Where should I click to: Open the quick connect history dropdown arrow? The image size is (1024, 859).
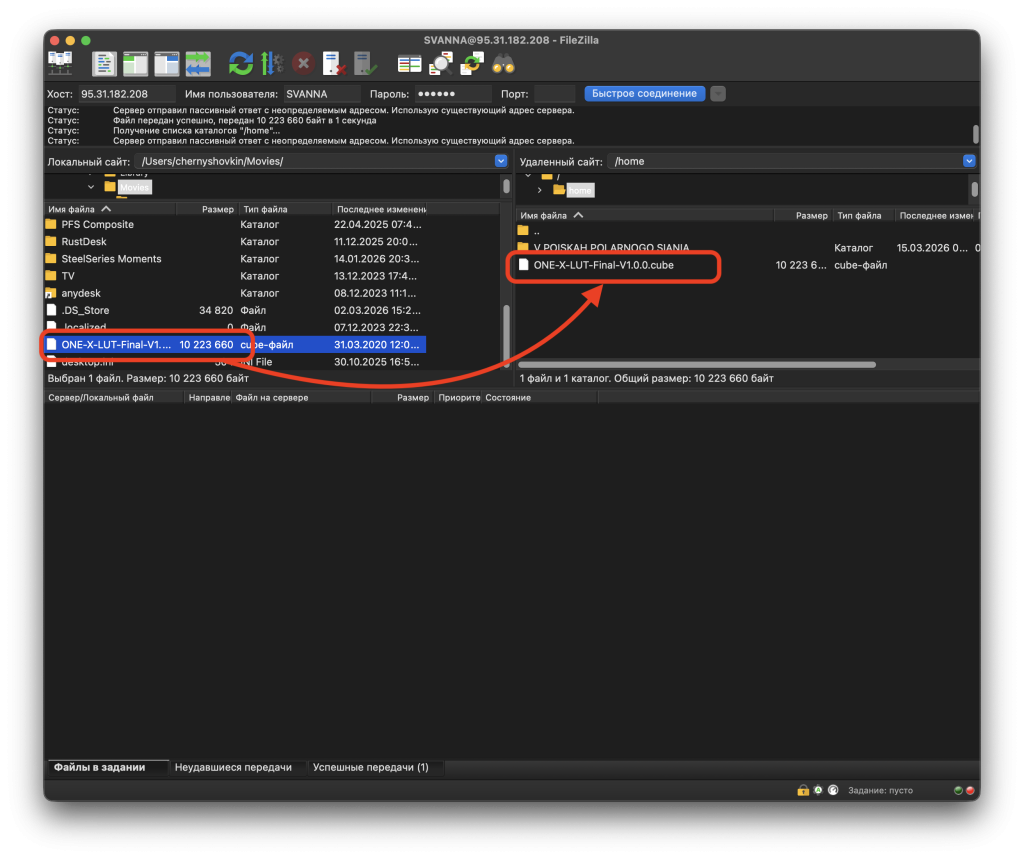click(x=718, y=93)
